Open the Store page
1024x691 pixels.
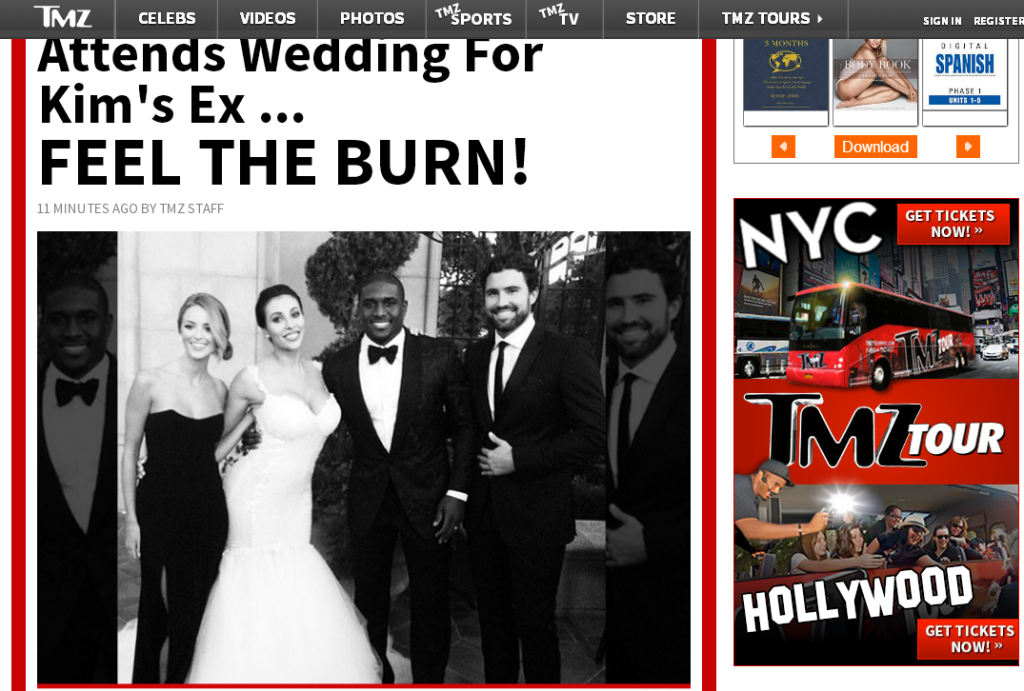pyautogui.click(x=650, y=18)
